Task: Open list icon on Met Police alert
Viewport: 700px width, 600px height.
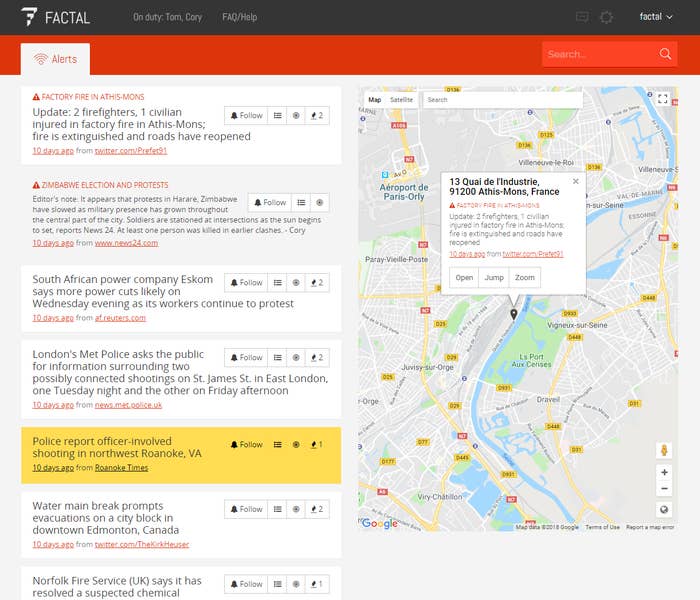Action: tap(277, 358)
